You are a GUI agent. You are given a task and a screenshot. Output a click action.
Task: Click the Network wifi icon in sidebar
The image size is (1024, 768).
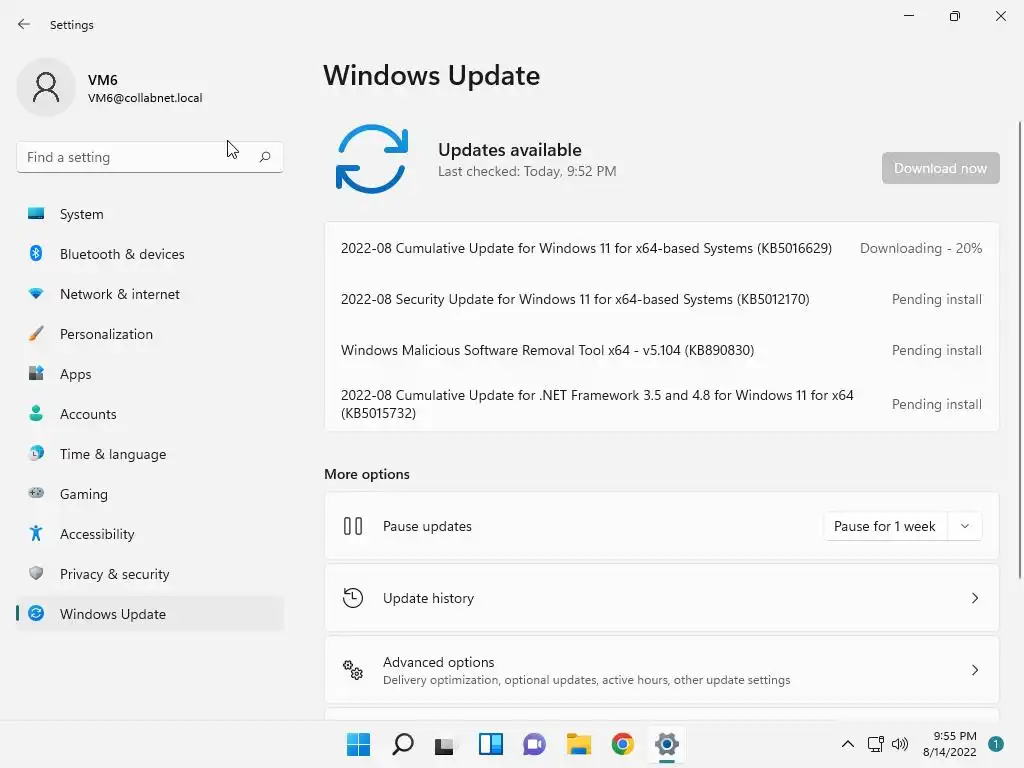[x=36, y=294]
